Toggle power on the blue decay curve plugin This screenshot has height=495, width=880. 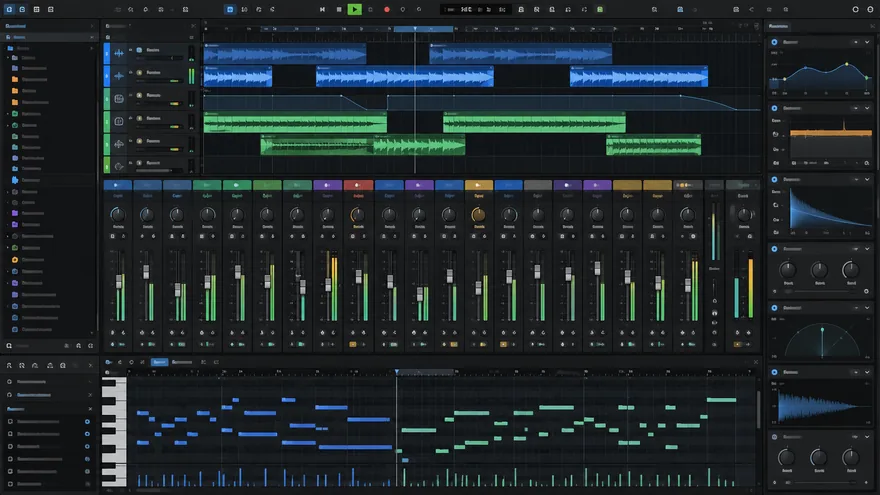pyautogui.click(x=774, y=180)
